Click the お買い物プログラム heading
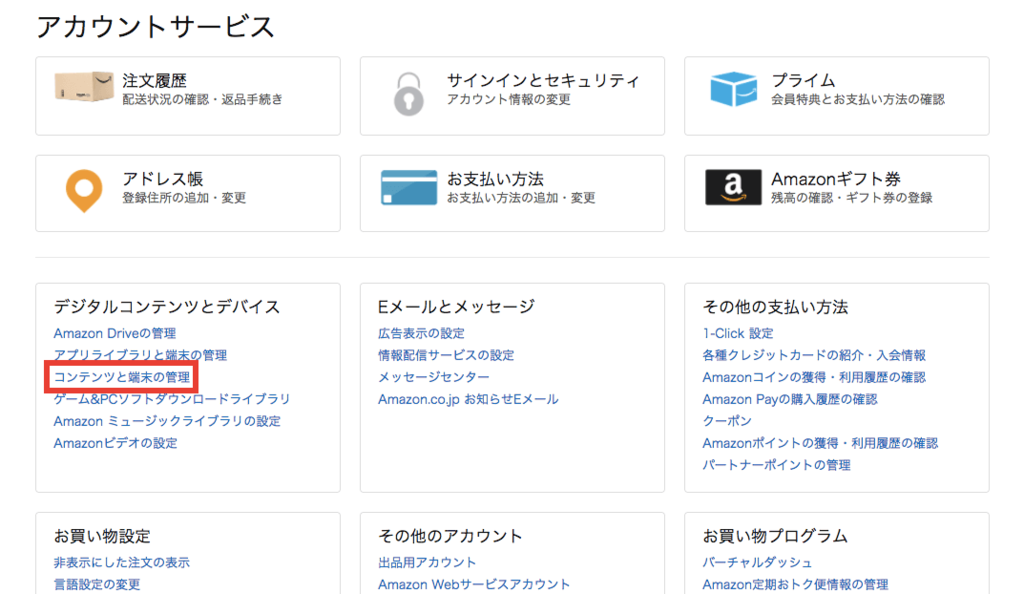 pos(775,536)
